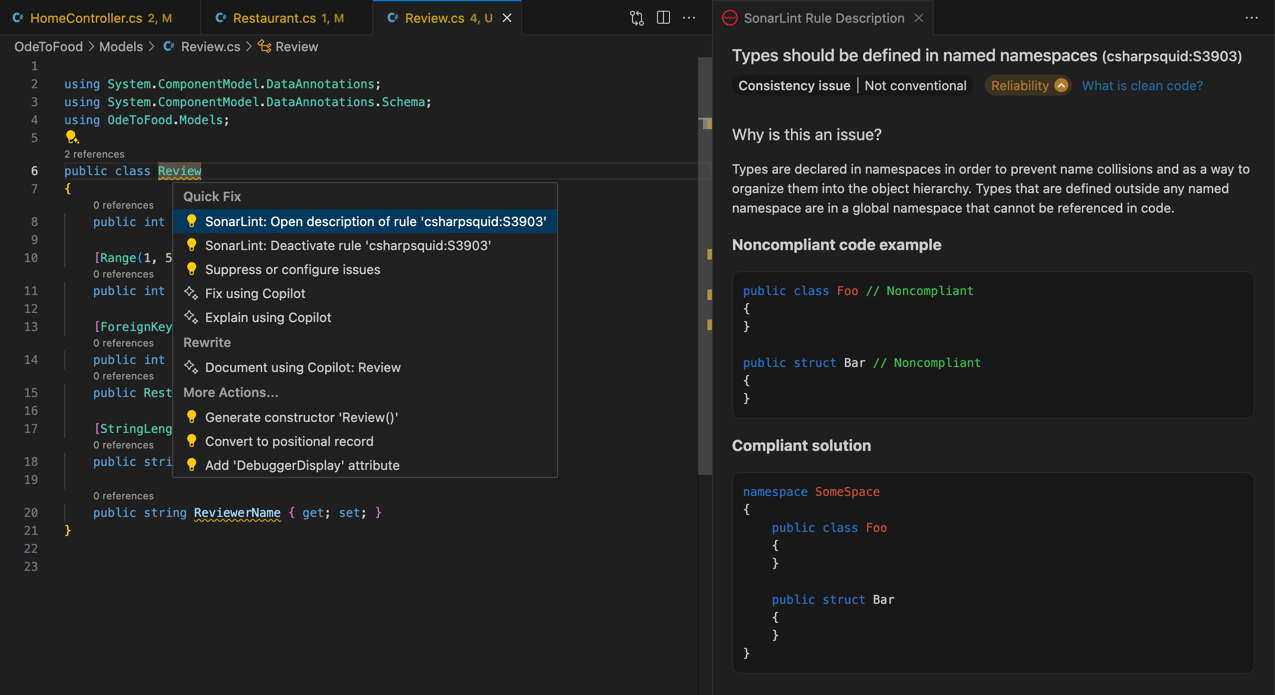Select Explain using Copilot option
This screenshot has width=1275, height=695.
click(x=267, y=318)
